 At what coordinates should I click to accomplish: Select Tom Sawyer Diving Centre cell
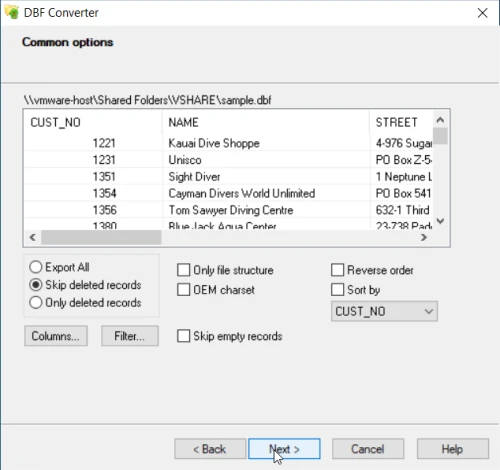(266, 210)
